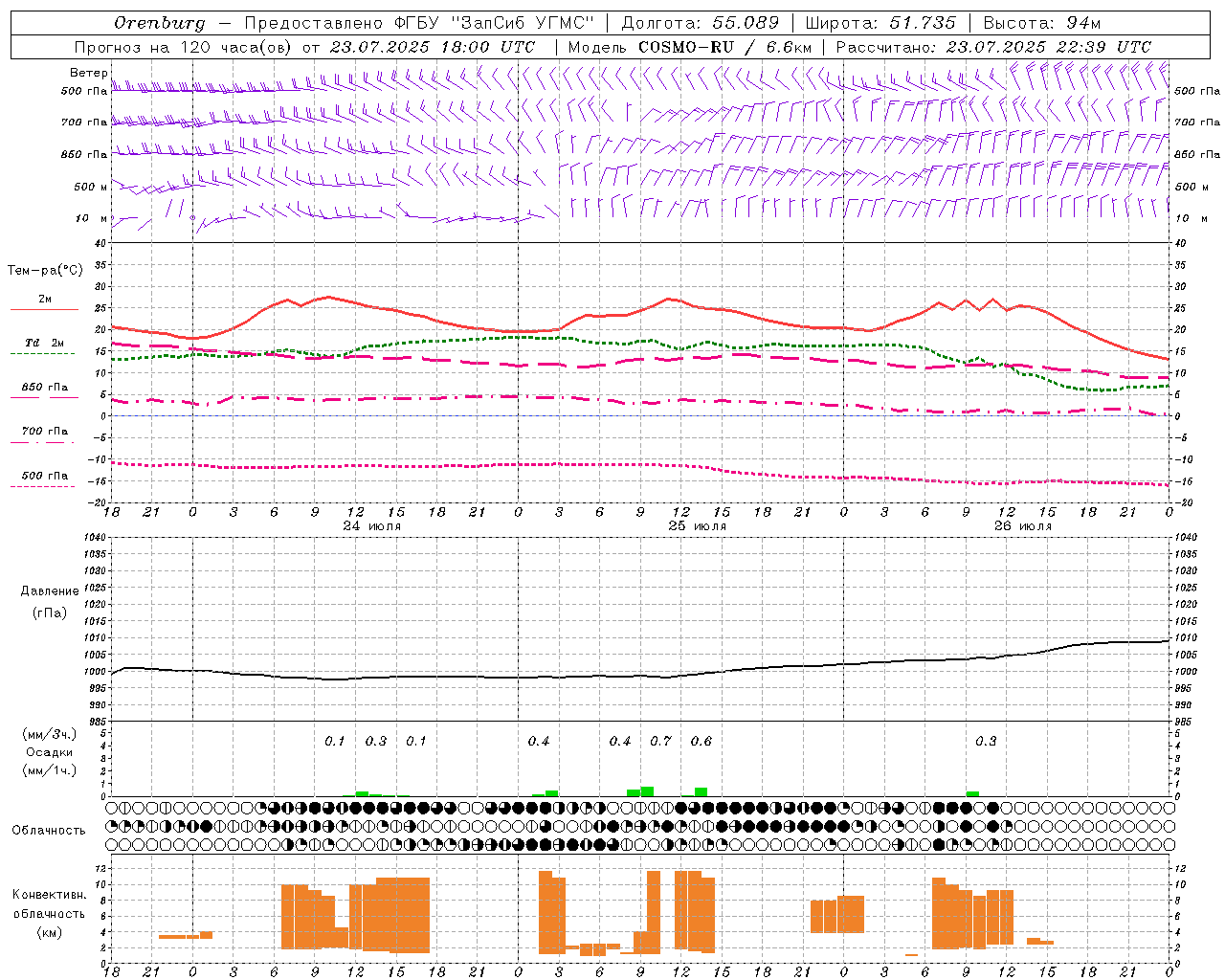Click the '26 июля' date label

pos(1023,526)
